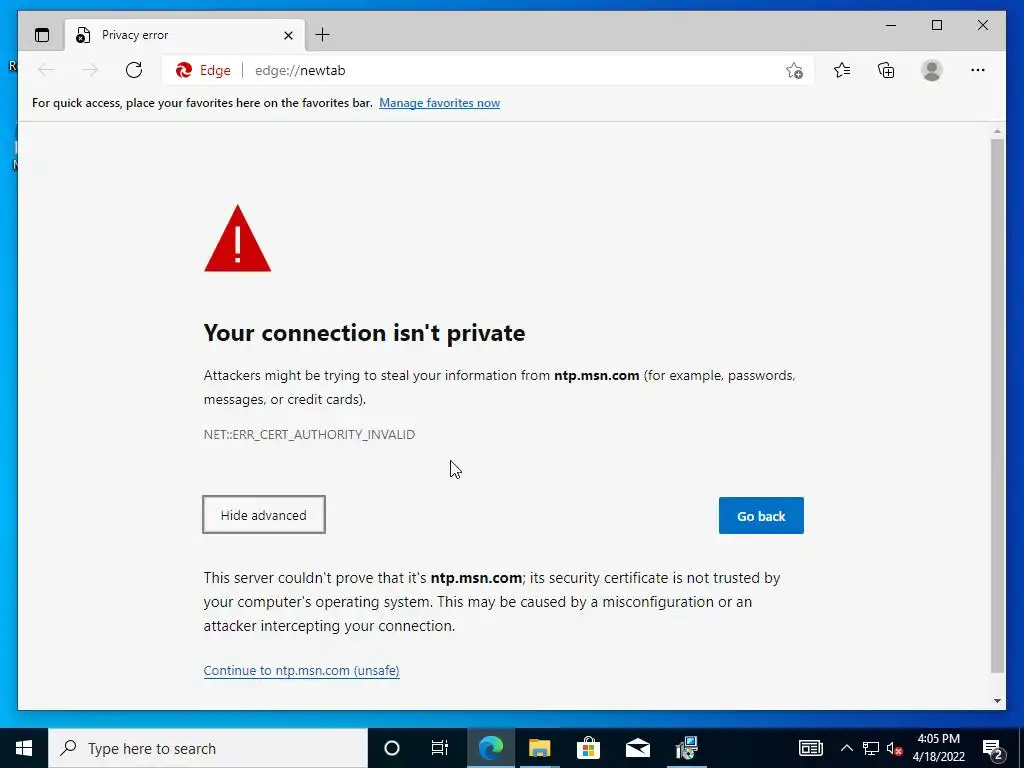1024x768 pixels.
Task: Close the Privacy error tab
Action: pos(288,35)
